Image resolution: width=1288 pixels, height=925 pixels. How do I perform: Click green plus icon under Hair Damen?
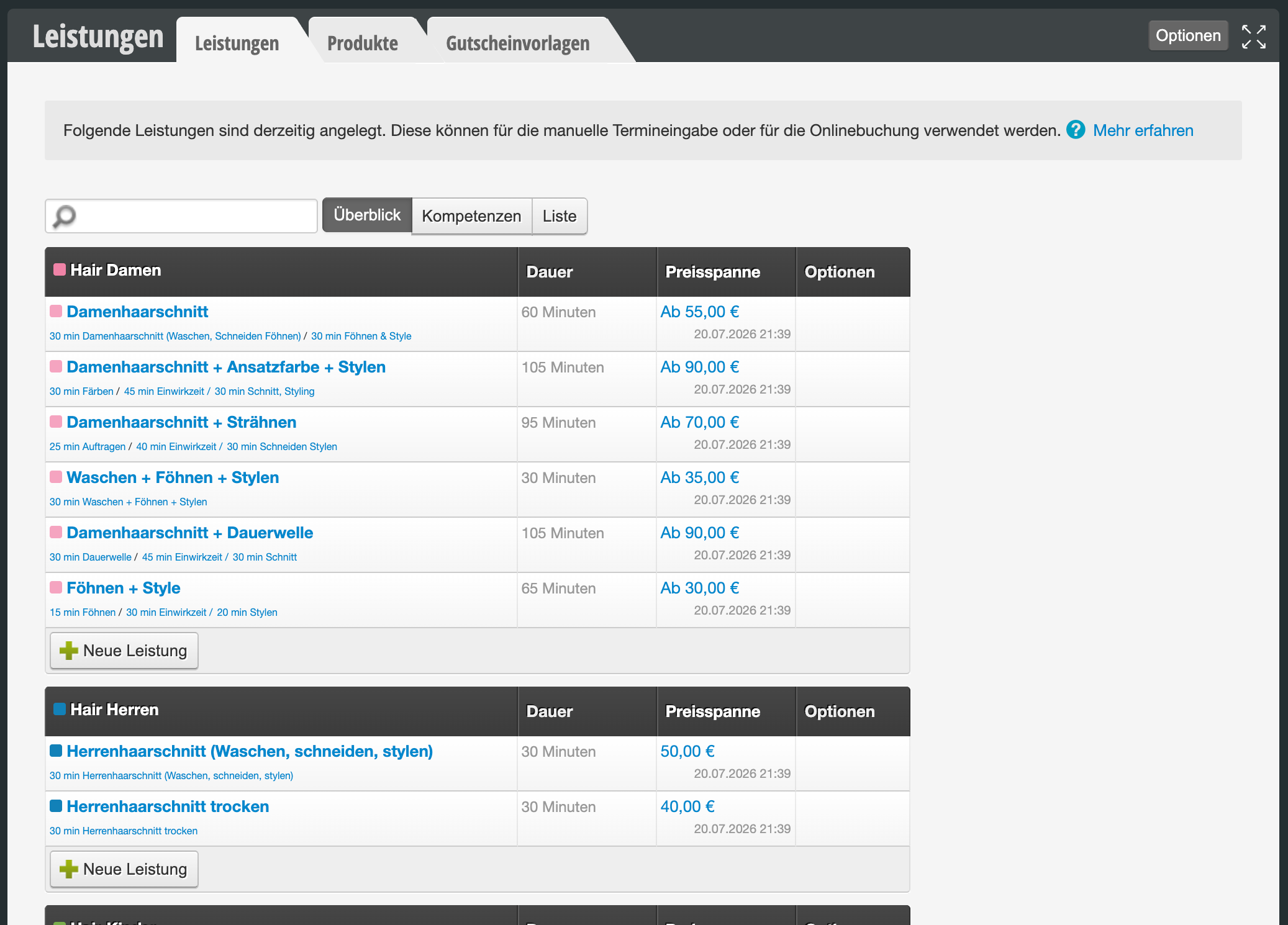(x=68, y=651)
